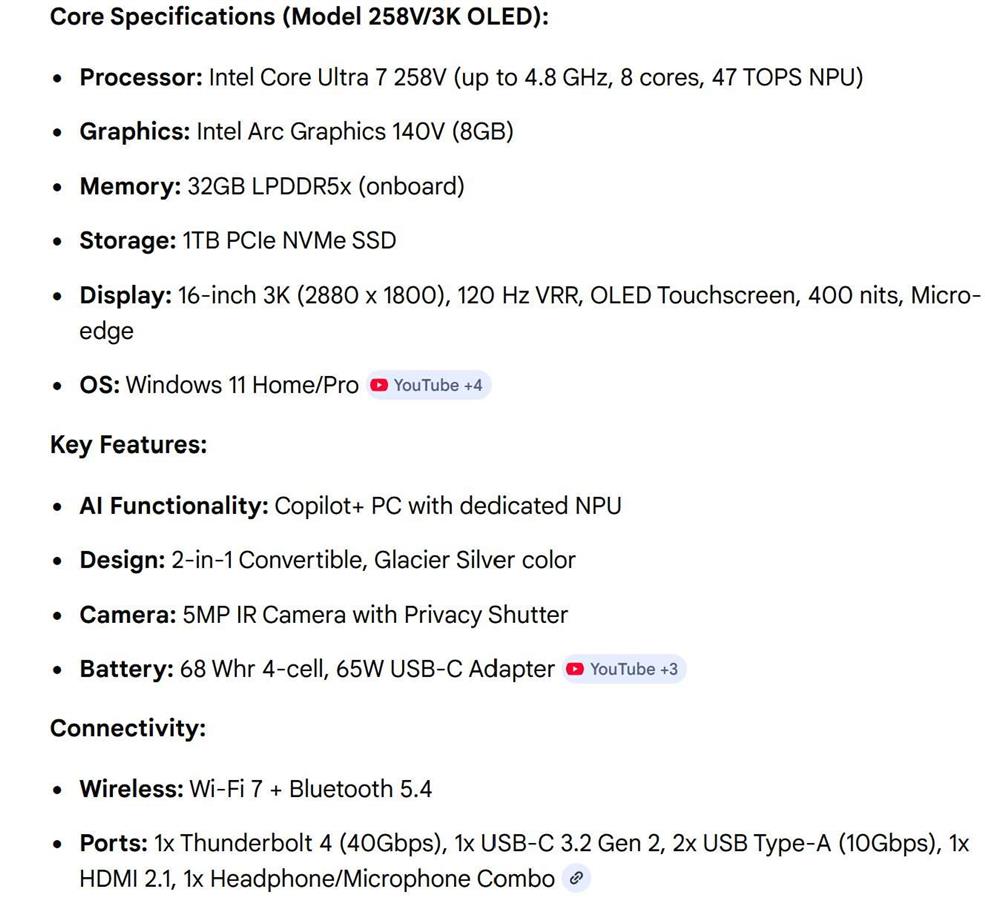Open the YouTube +3 source chip
Screen dimensions: 985x900
(x=625, y=669)
